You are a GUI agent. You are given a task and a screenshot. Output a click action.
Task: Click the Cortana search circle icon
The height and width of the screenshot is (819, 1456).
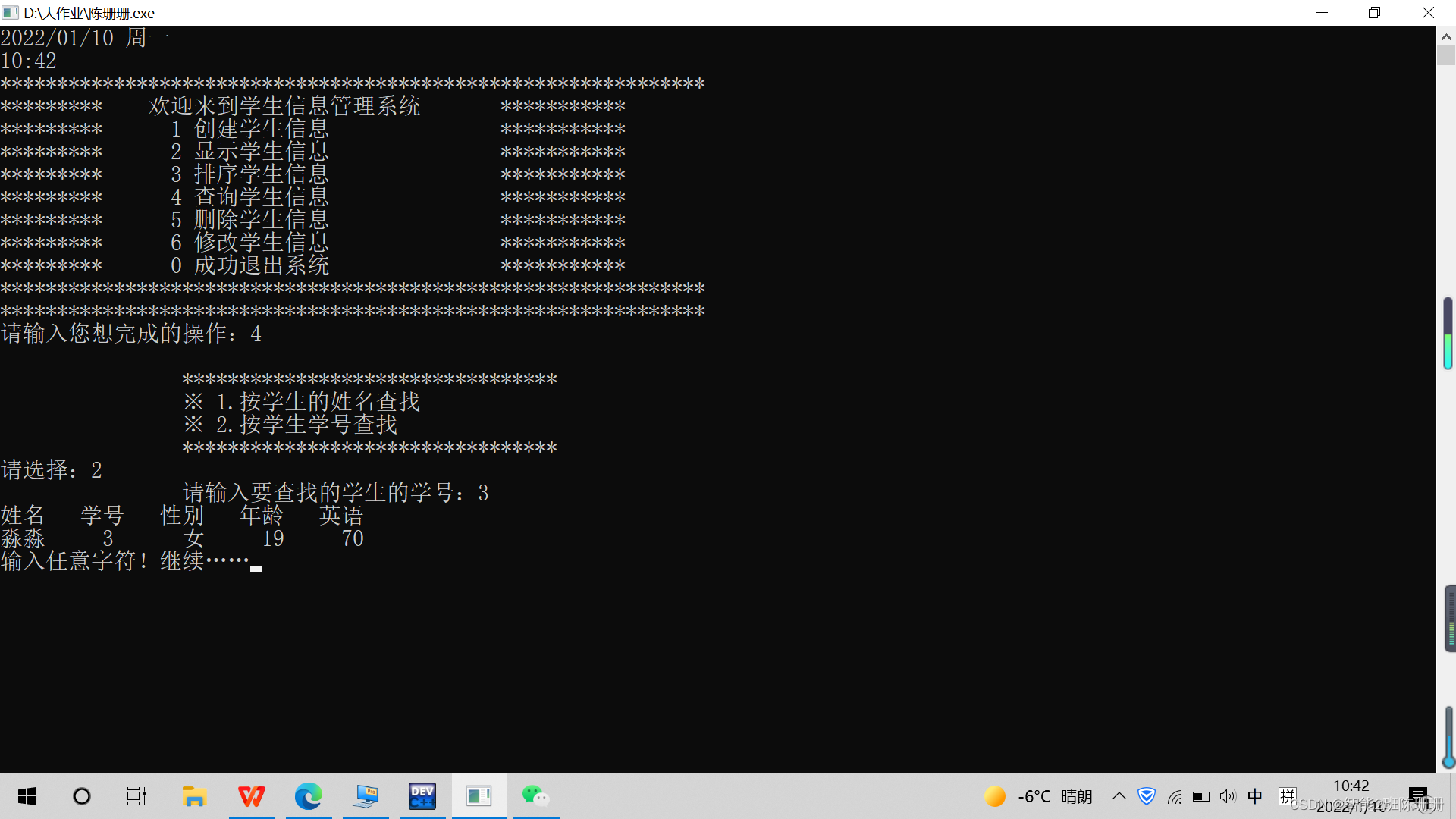[x=82, y=796]
